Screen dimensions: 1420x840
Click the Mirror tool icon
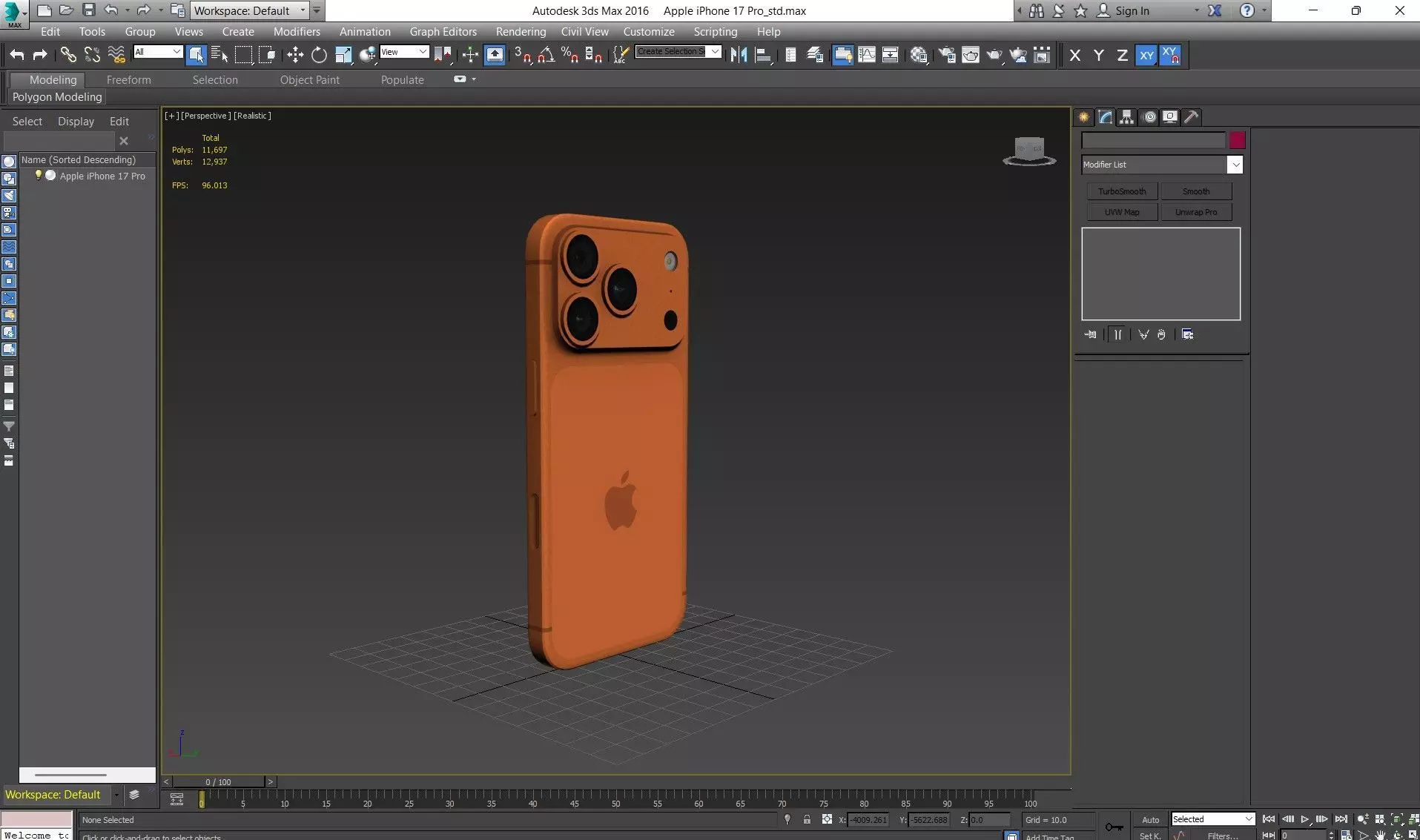739,55
